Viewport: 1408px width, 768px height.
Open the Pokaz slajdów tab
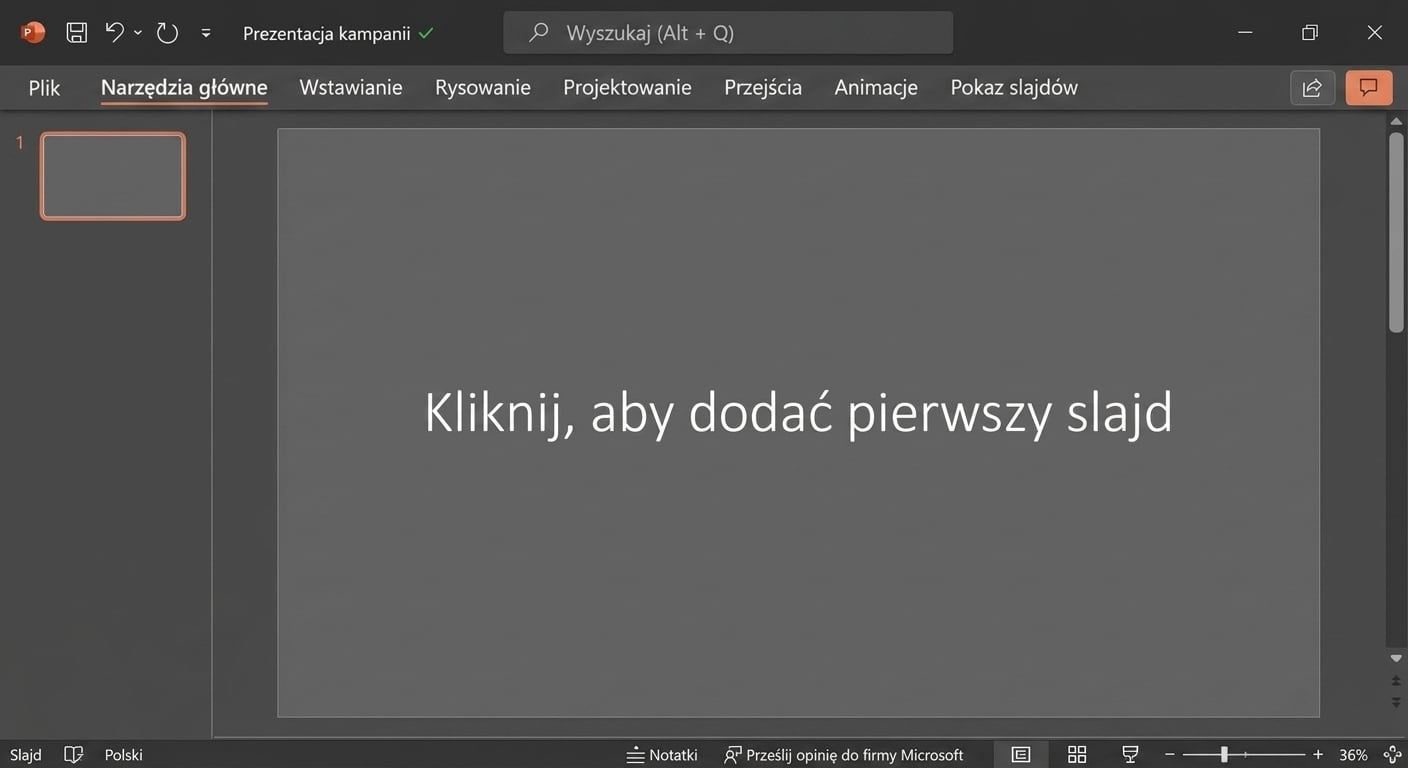1014,88
